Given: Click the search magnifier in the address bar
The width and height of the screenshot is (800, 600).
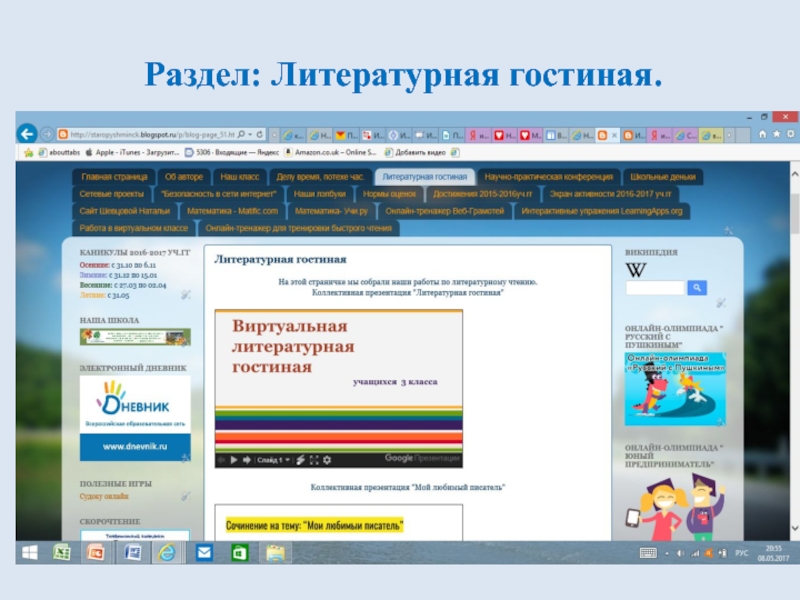Looking at the screenshot, I should (x=241, y=135).
